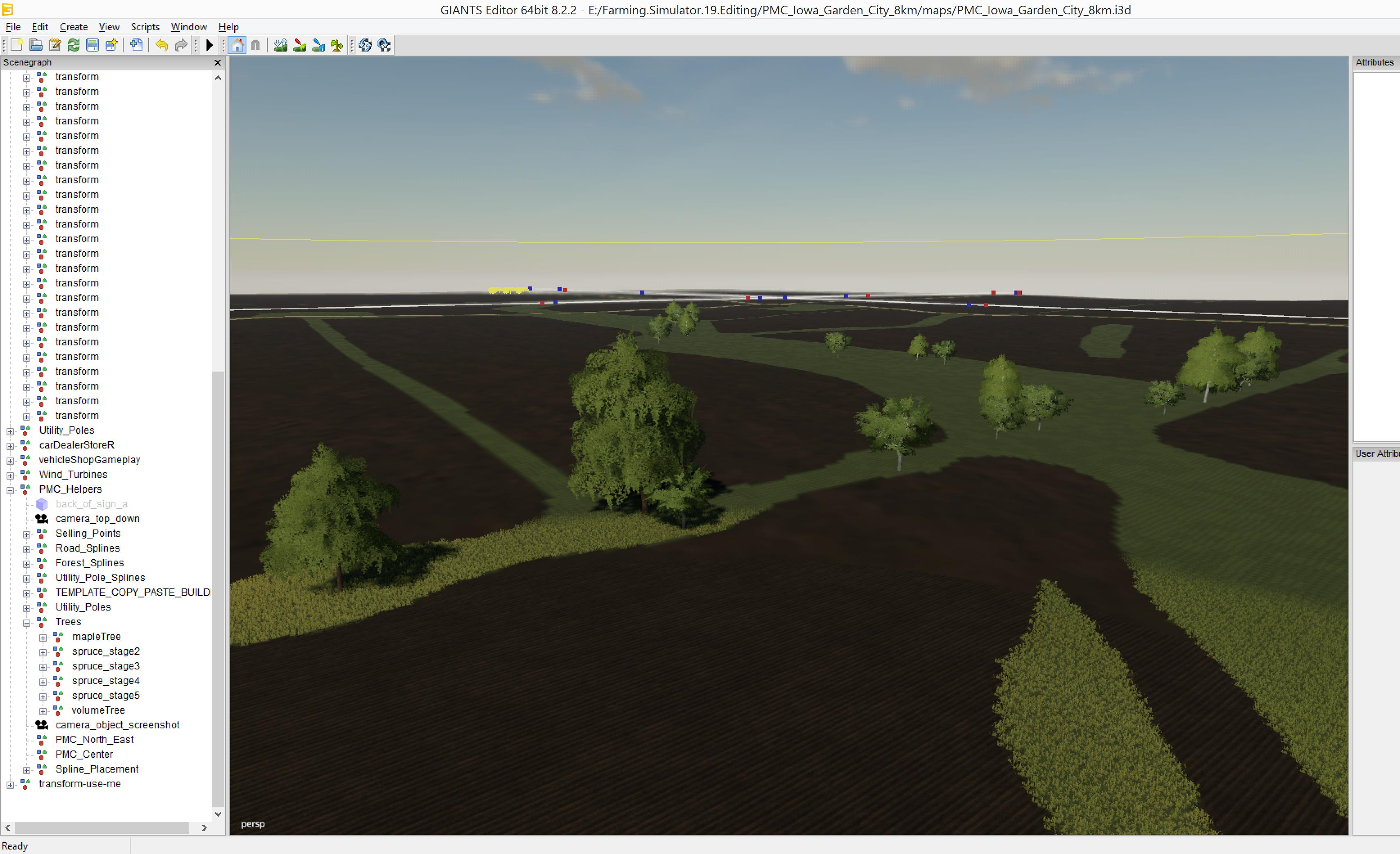Screen dimensions: 1400x854
Task: Expand the Selling_Points node
Action: [27, 535]
